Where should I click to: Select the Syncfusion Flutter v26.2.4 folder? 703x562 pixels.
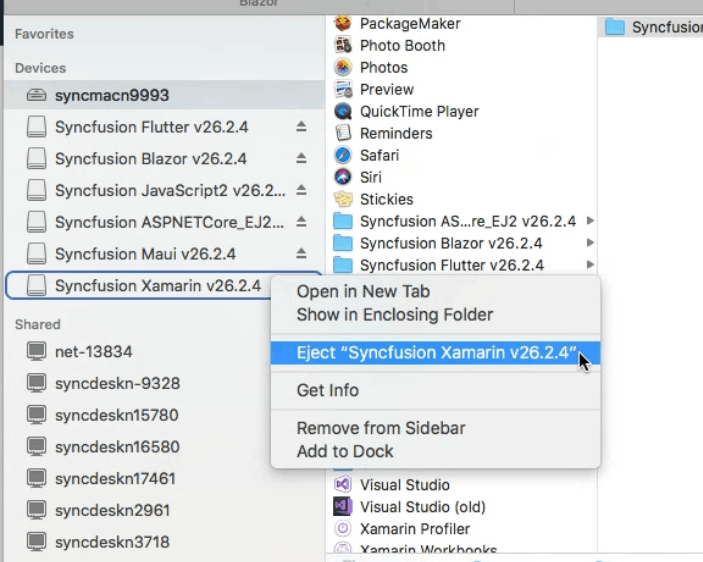click(462, 265)
